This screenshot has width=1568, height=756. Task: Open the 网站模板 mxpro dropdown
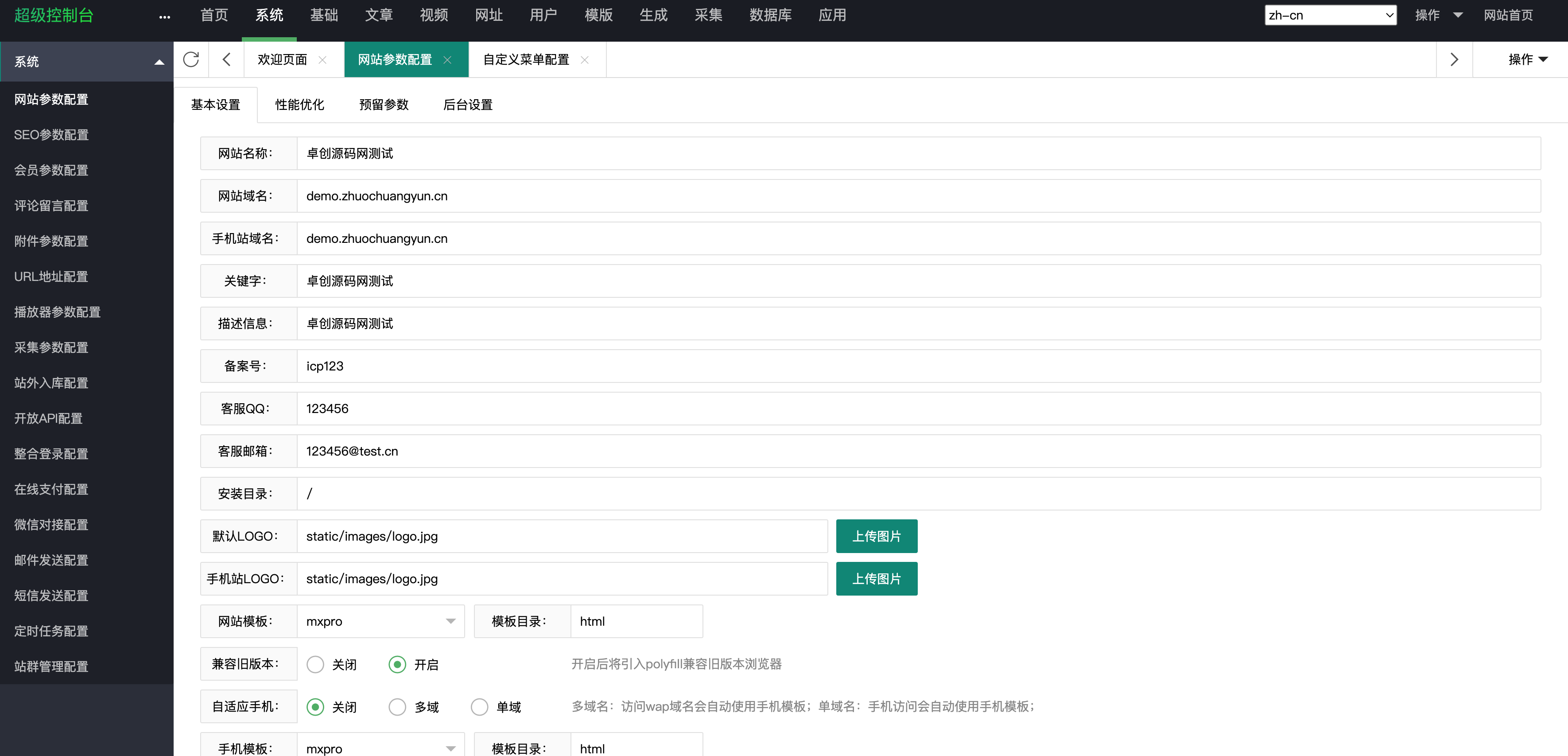(x=380, y=621)
